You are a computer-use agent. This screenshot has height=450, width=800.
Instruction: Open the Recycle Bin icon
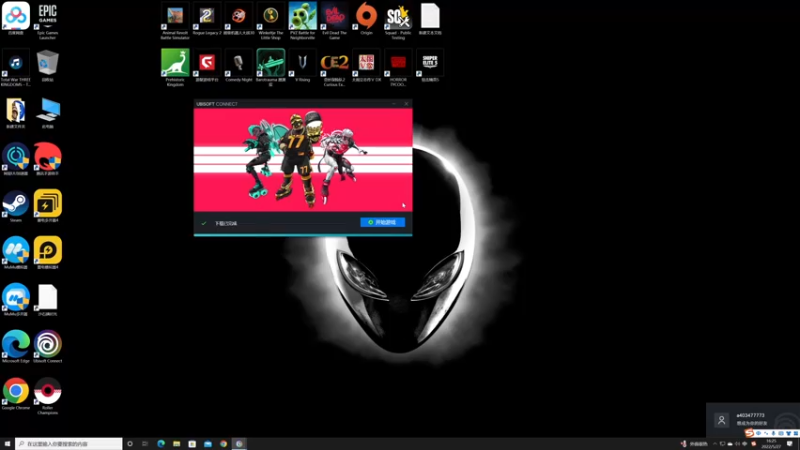tap(47, 65)
